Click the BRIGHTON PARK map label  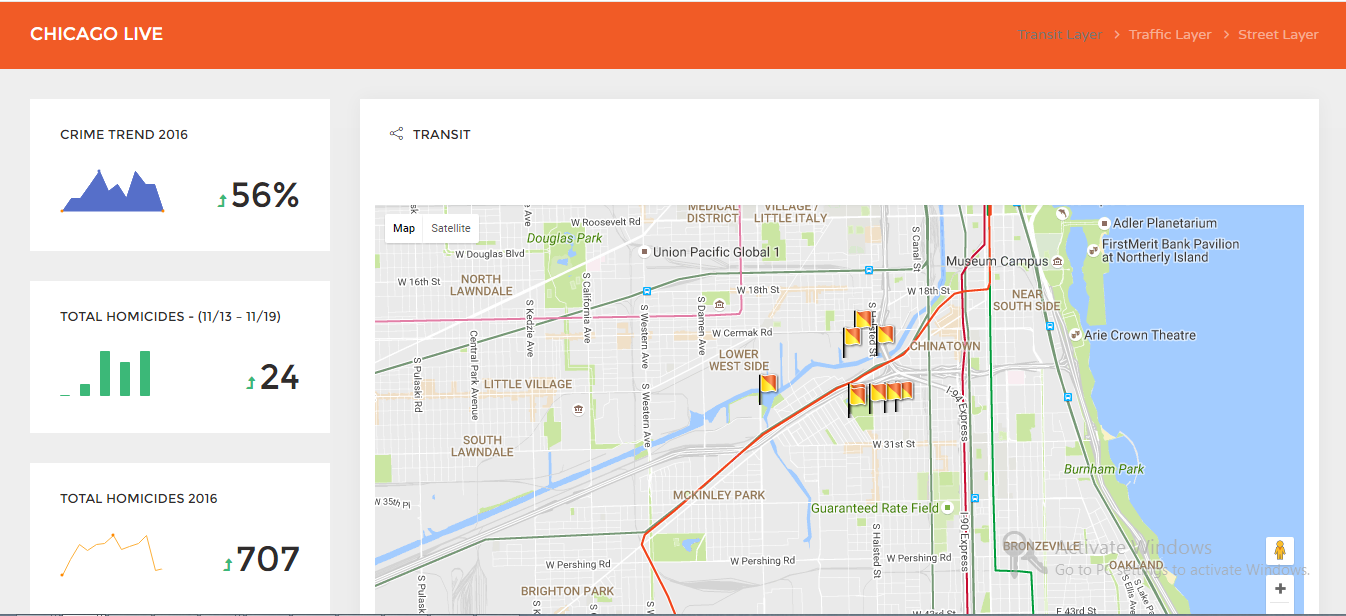[568, 591]
